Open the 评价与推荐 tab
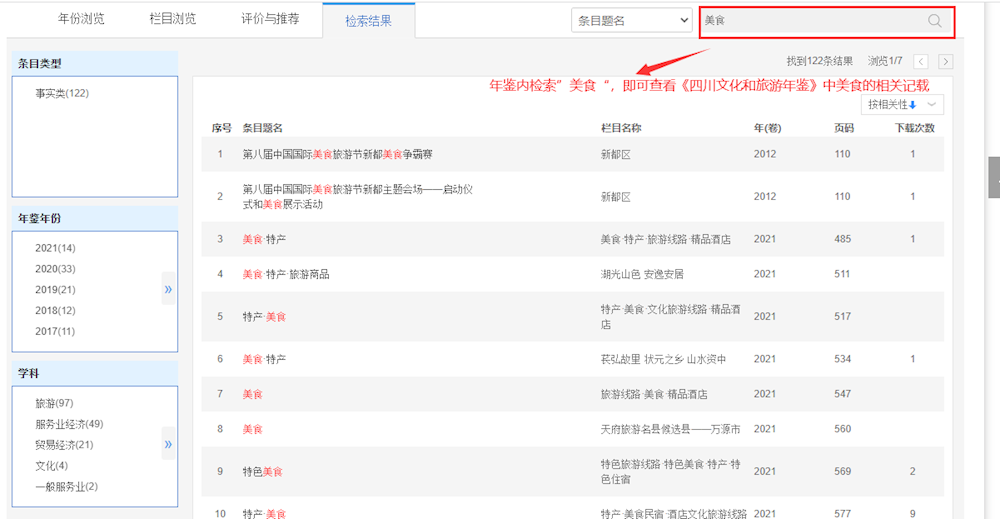Image resolution: width=1000 pixels, height=519 pixels. point(270,19)
